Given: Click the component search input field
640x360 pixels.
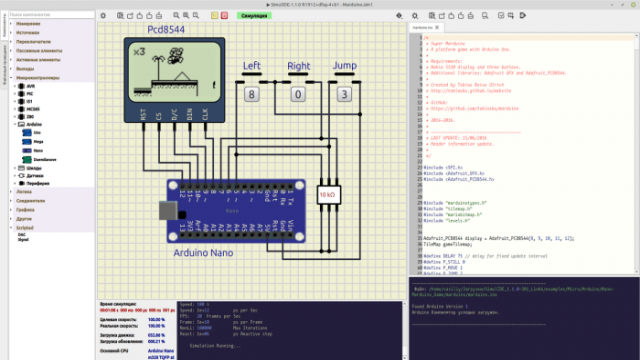Looking at the screenshot, I should pyautogui.click(x=51, y=15).
